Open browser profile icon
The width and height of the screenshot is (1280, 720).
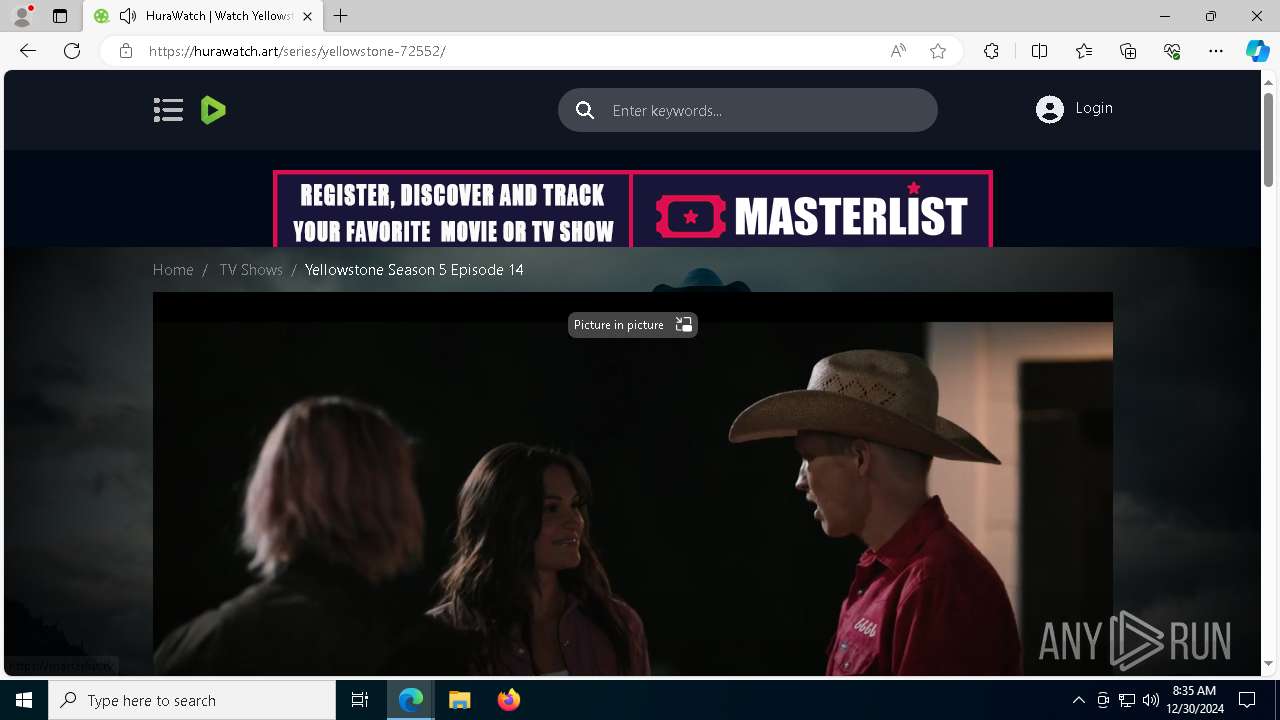tap(22, 16)
